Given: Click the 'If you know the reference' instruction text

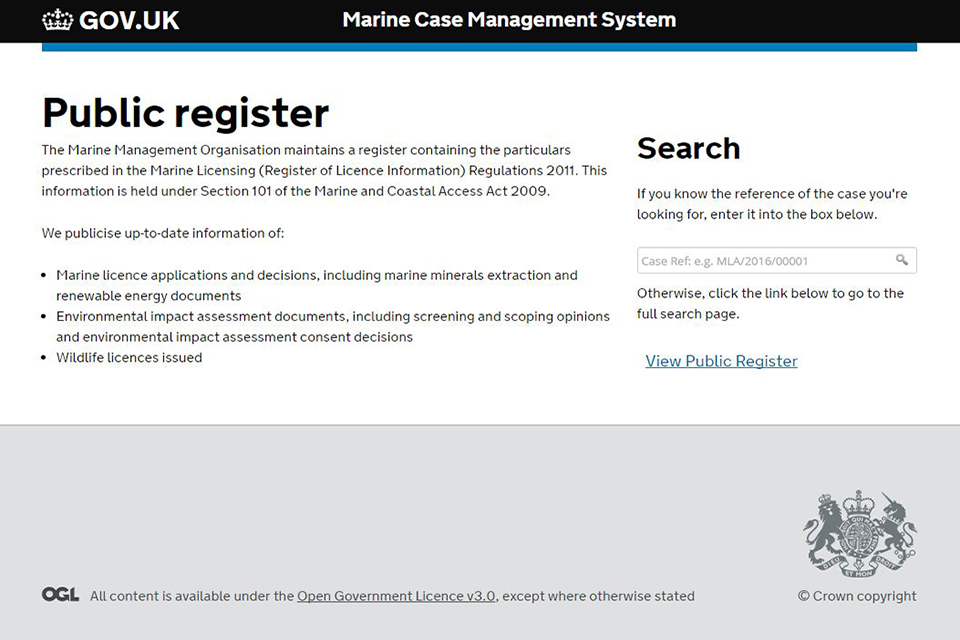Looking at the screenshot, I should pyautogui.click(x=772, y=204).
